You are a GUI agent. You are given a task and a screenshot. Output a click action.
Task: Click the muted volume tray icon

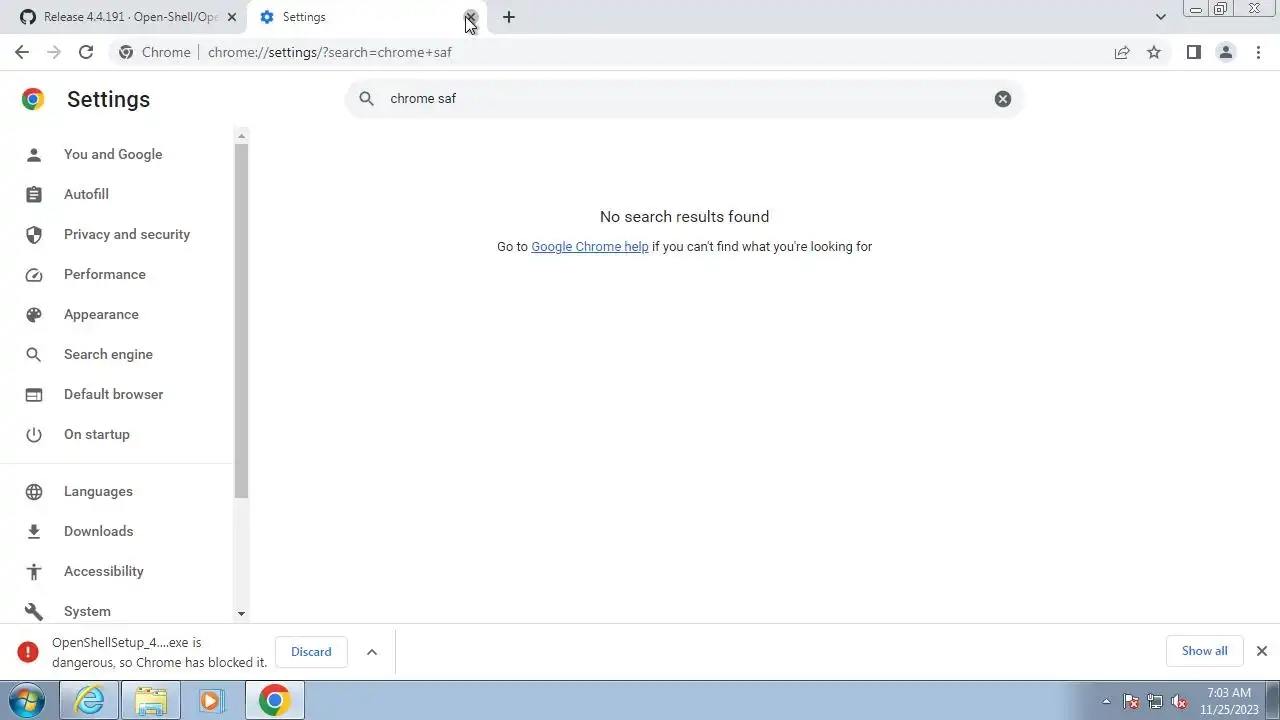[1179, 701]
